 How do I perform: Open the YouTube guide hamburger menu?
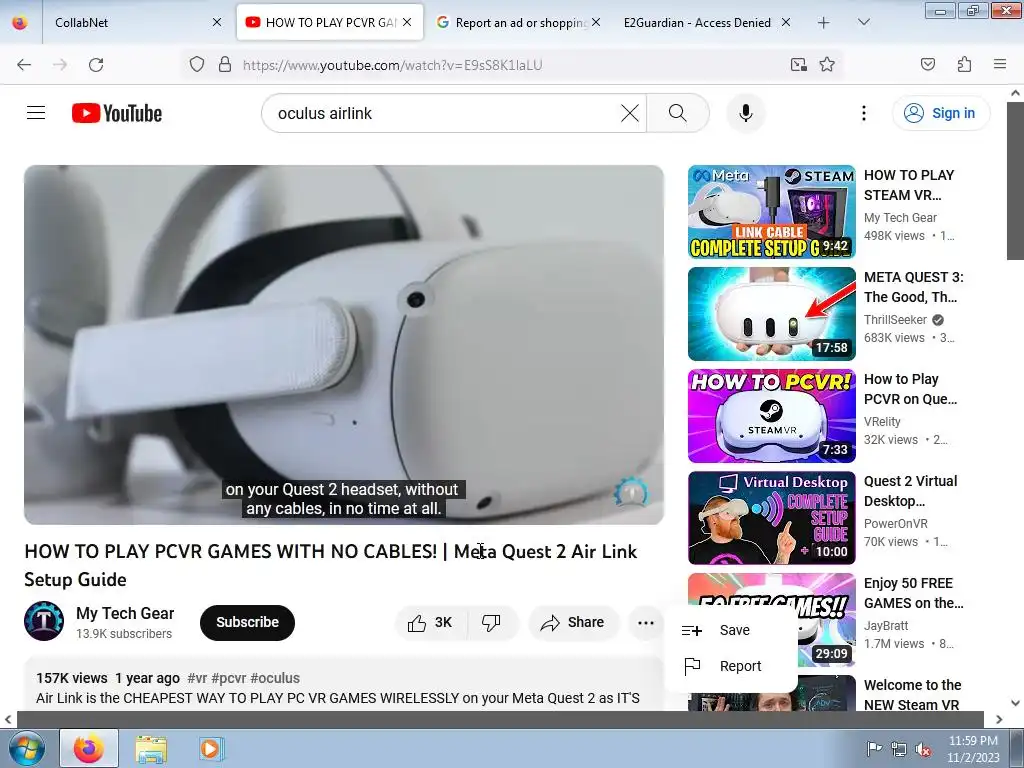(36, 113)
